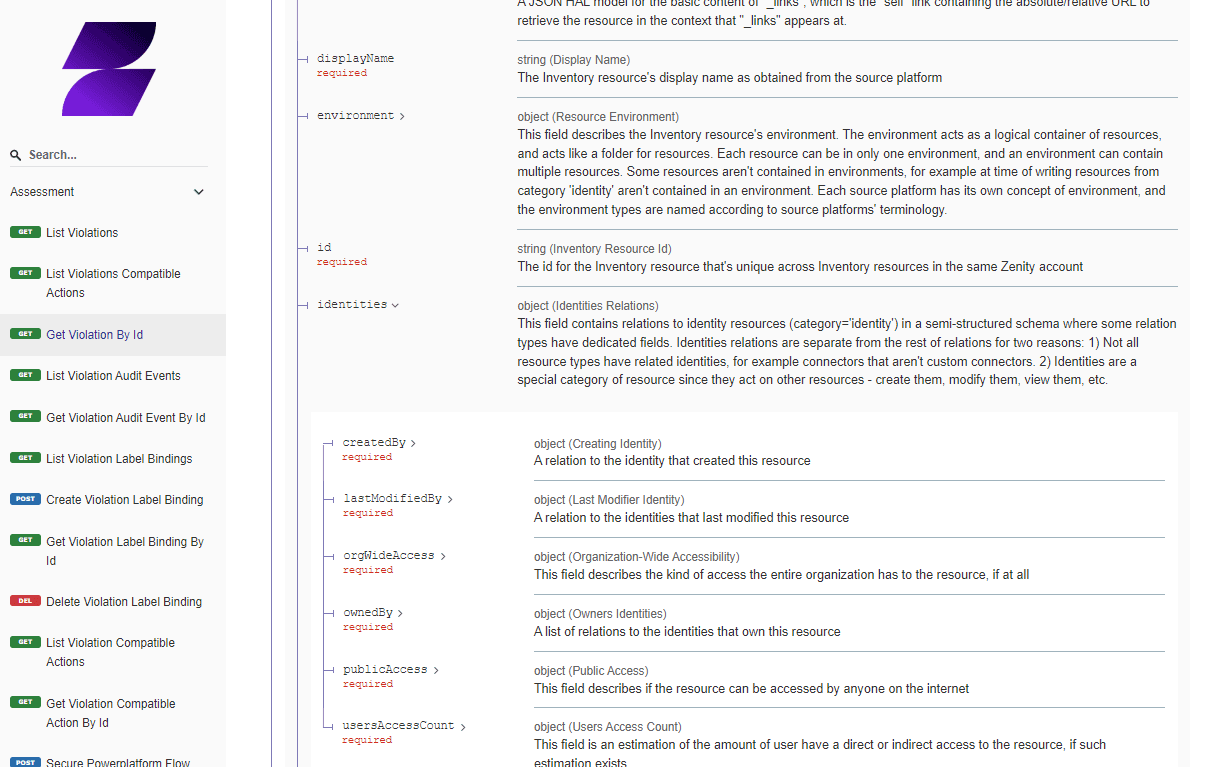Click GET badge of Get Violation Label Binding By Id

pyautogui.click(x=25, y=540)
